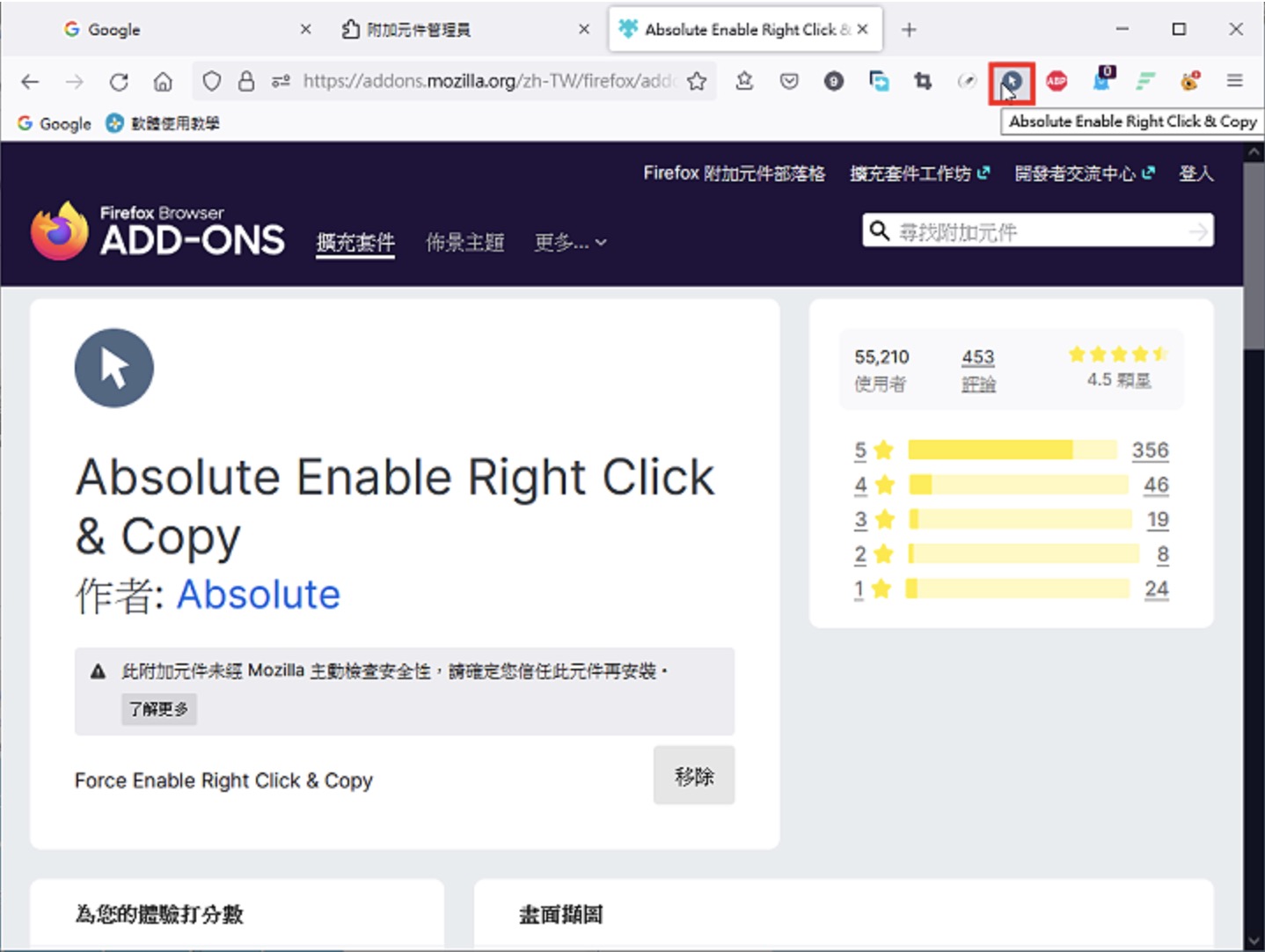Click the 4-star rating bar
Screen dimensions: 1265x952
point(1019,485)
